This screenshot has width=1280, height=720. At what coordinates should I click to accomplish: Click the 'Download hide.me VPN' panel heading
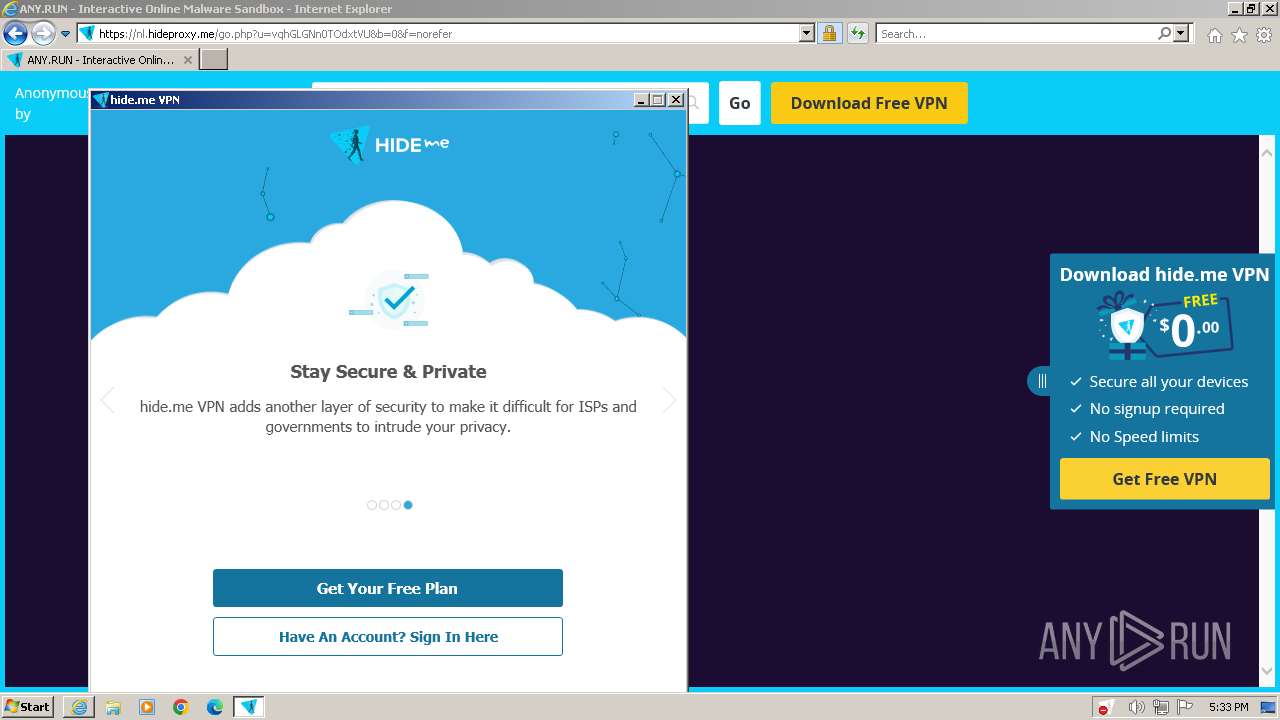coord(1164,275)
